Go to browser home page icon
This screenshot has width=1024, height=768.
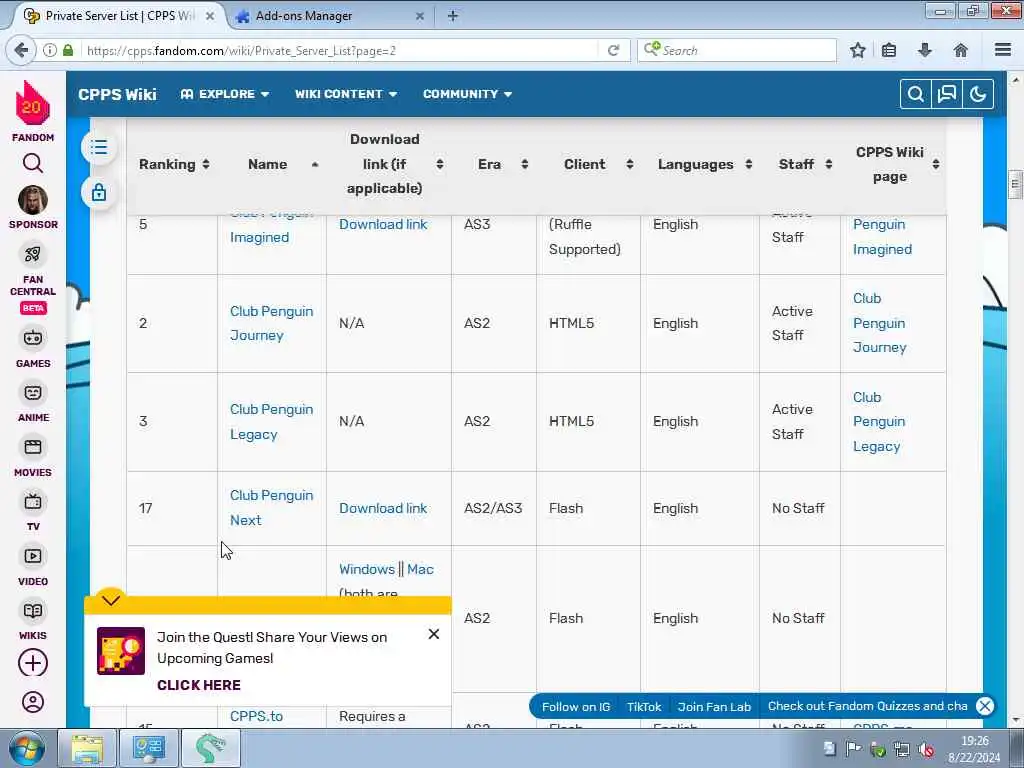click(961, 50)
